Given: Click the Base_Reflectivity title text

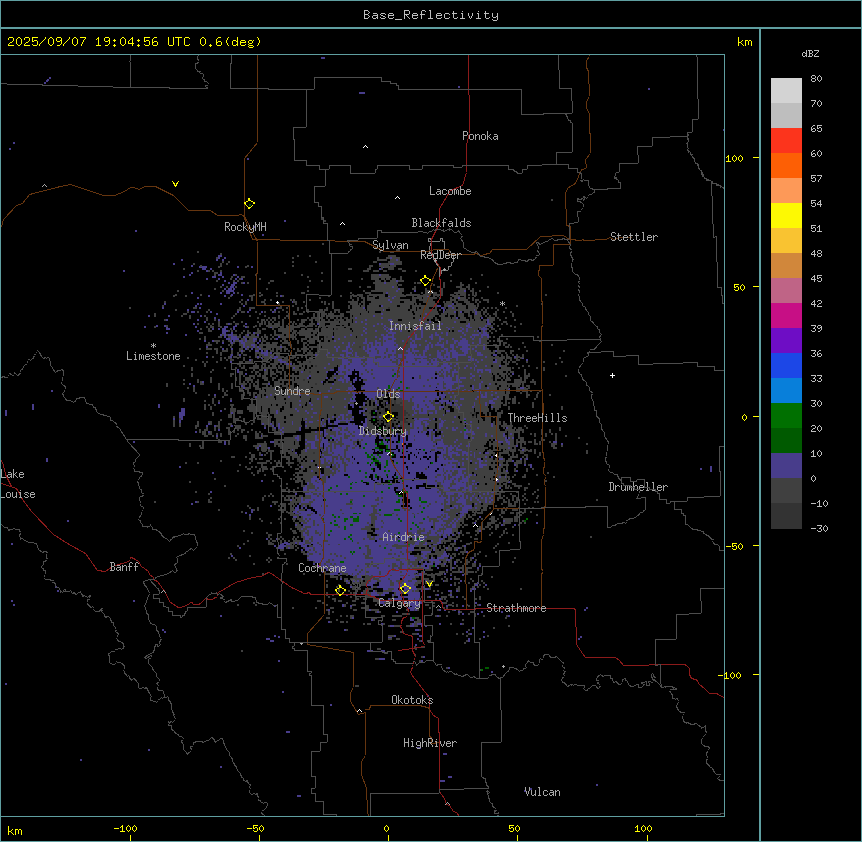Looking at the screenshot, I should click(x=431, y=15).
